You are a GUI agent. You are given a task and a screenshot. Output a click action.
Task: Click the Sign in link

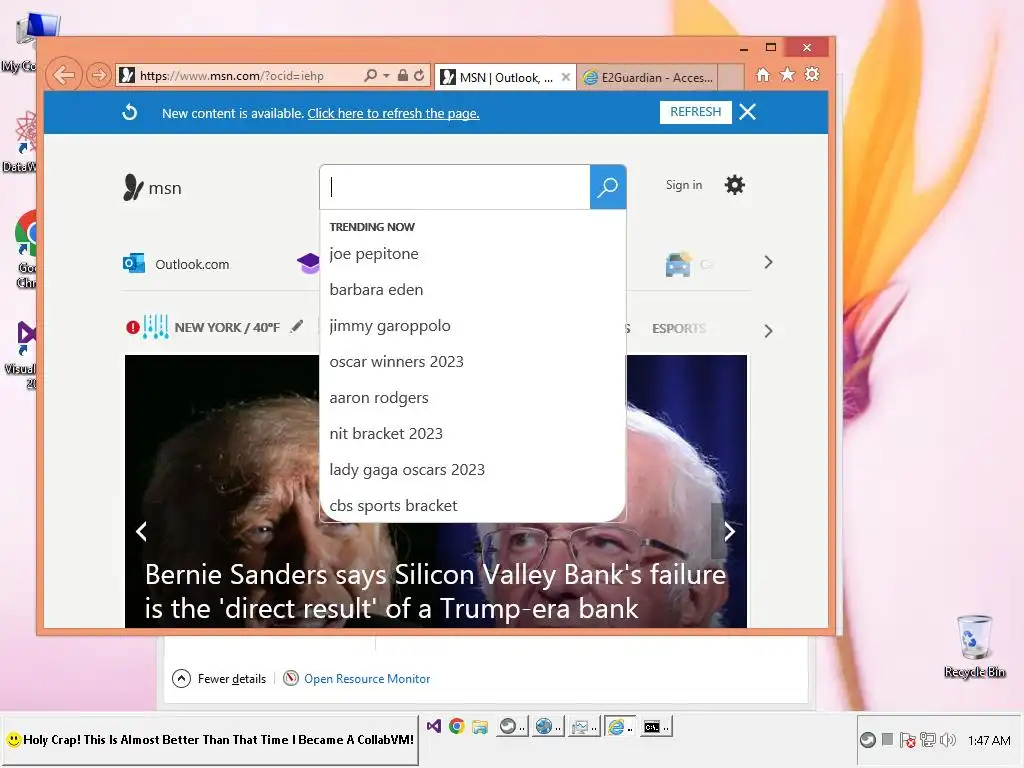click(x=684, y=185)
